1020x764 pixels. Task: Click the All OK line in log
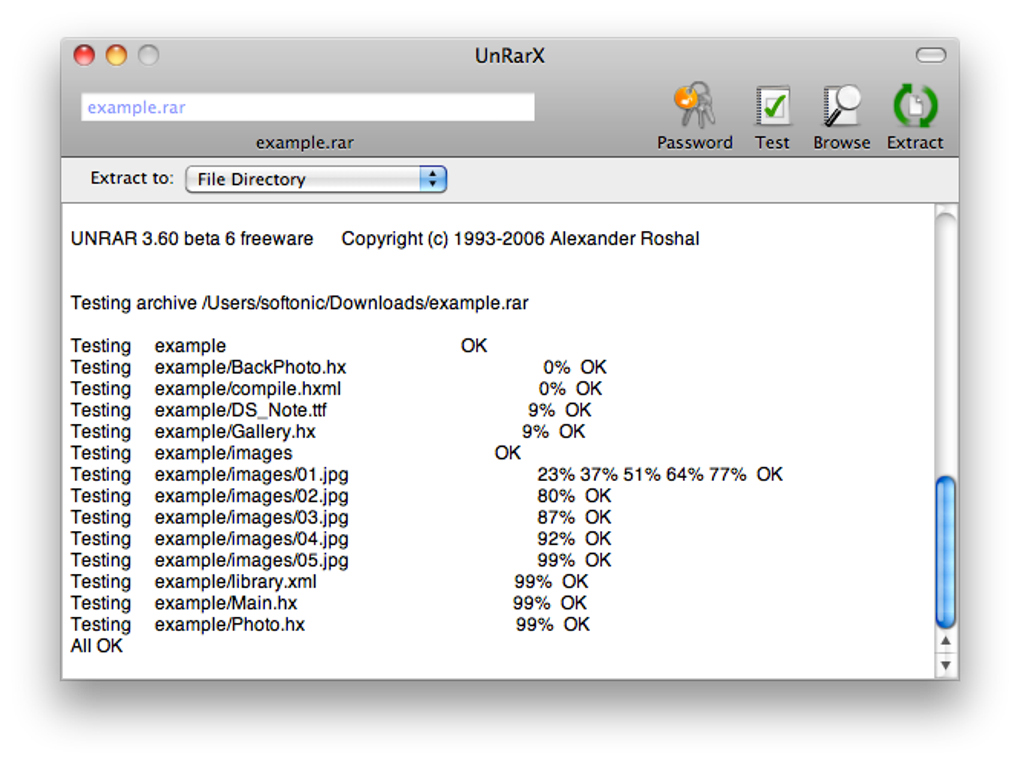click(x=96, y=646)
